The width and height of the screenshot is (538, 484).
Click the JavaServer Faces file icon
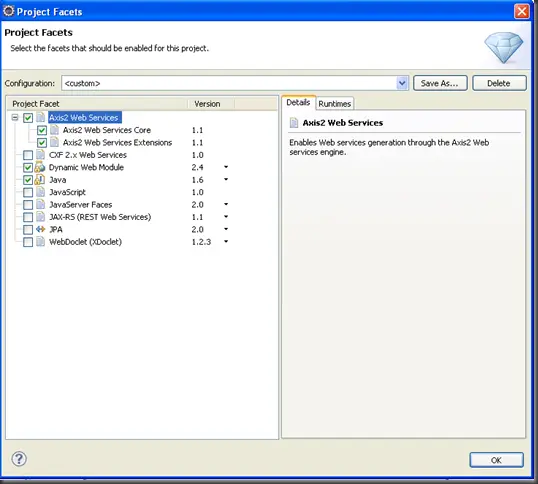tap(40, 204)
